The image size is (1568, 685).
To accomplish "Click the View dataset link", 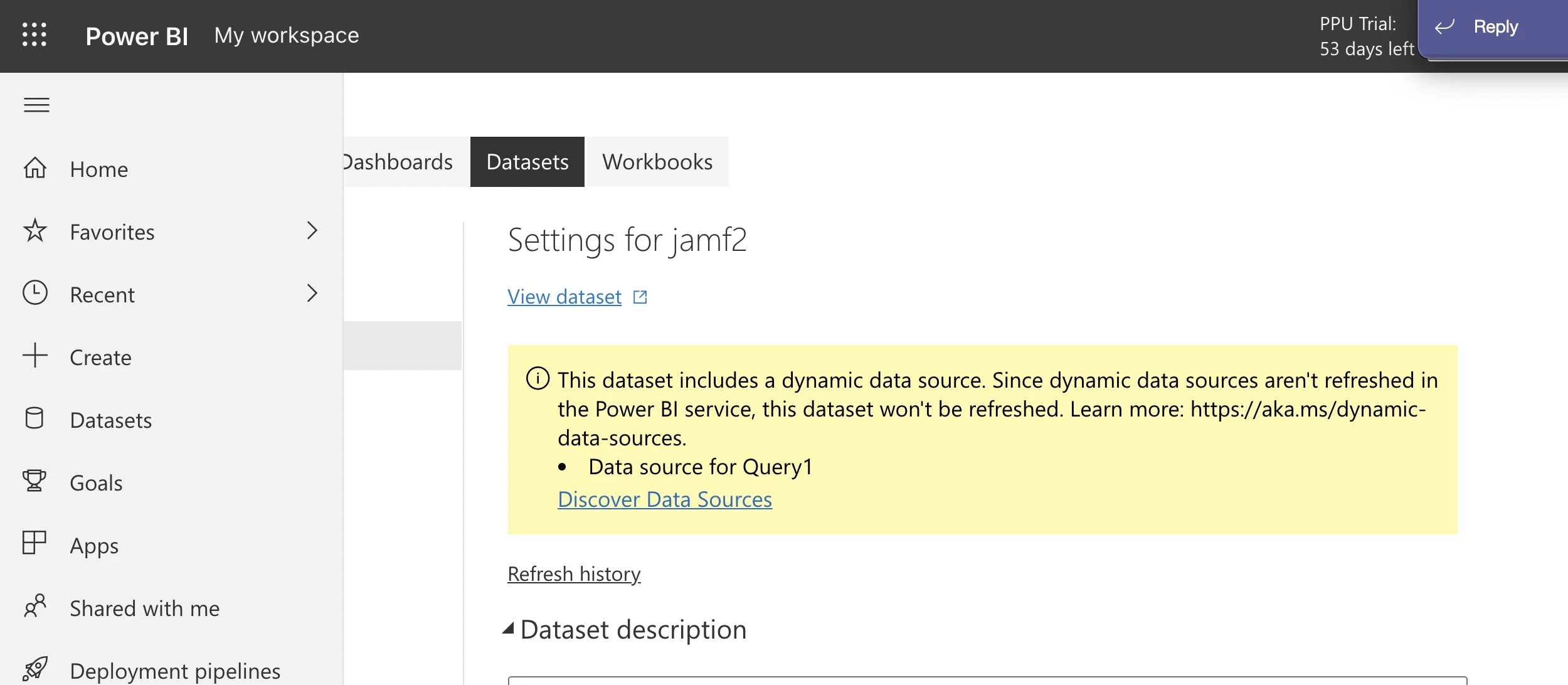I will point(564,297).
